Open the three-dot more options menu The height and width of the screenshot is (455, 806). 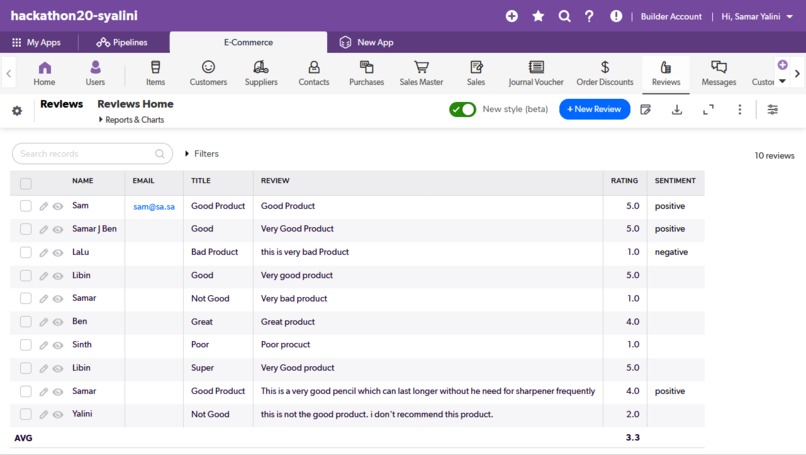coord(740,110)
